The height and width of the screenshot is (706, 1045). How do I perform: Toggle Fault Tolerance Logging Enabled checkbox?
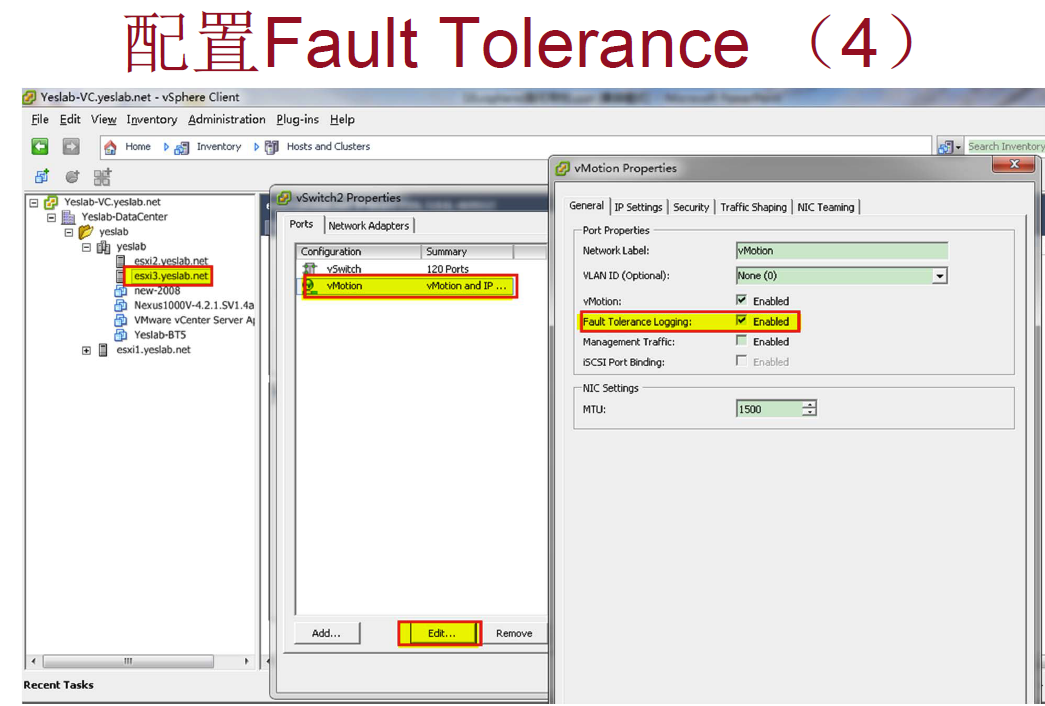[x=741, y=321]
